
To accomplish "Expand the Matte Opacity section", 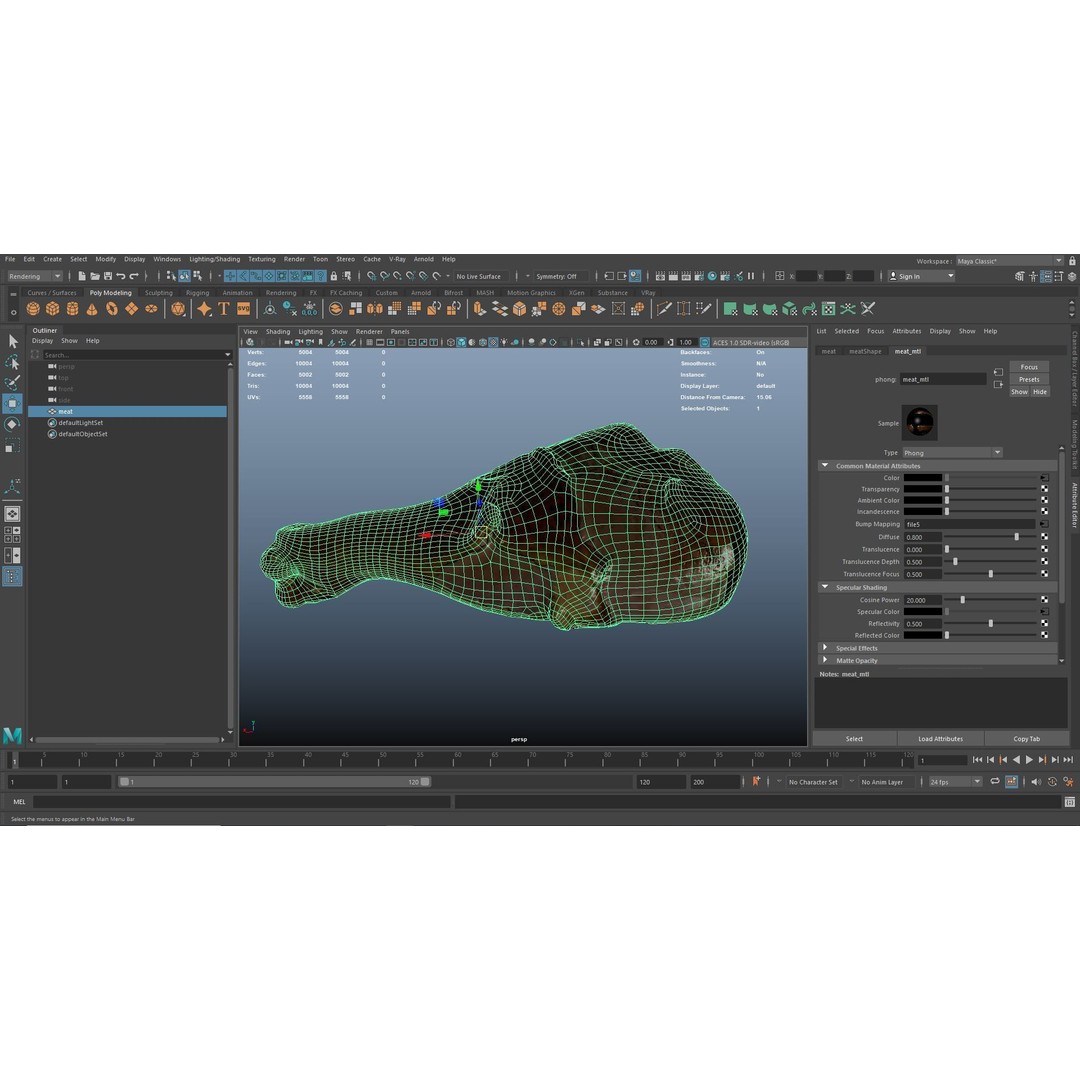I will tap(824, 660).
